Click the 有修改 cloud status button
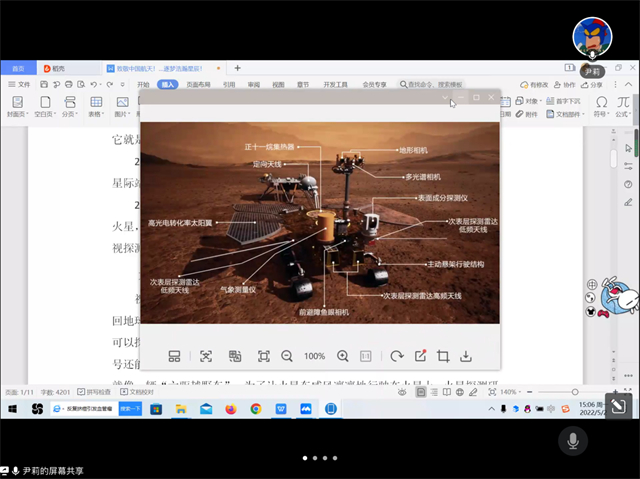The image size is (640, 479). [x=534, y=85]
